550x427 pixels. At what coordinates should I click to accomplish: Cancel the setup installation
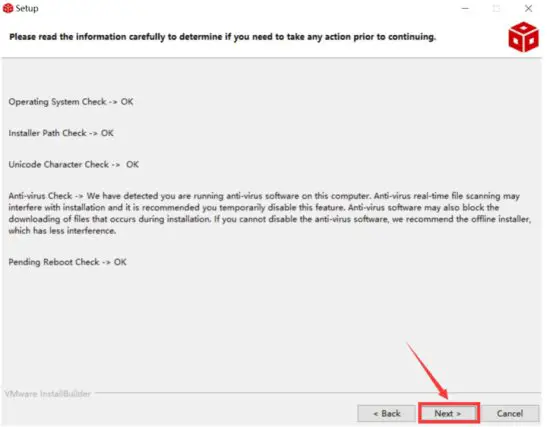510,413
